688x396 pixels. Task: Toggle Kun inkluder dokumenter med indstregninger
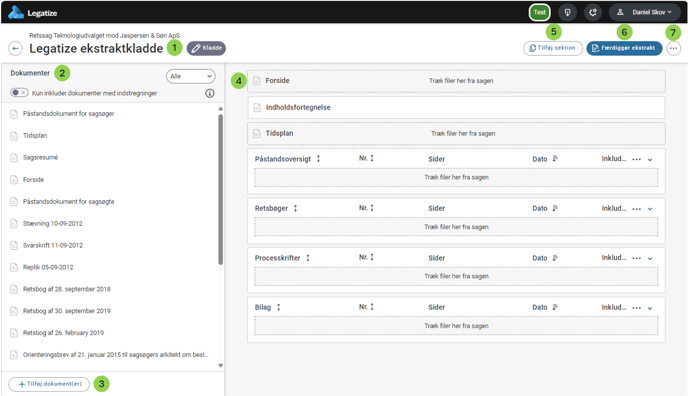point(19,93)
